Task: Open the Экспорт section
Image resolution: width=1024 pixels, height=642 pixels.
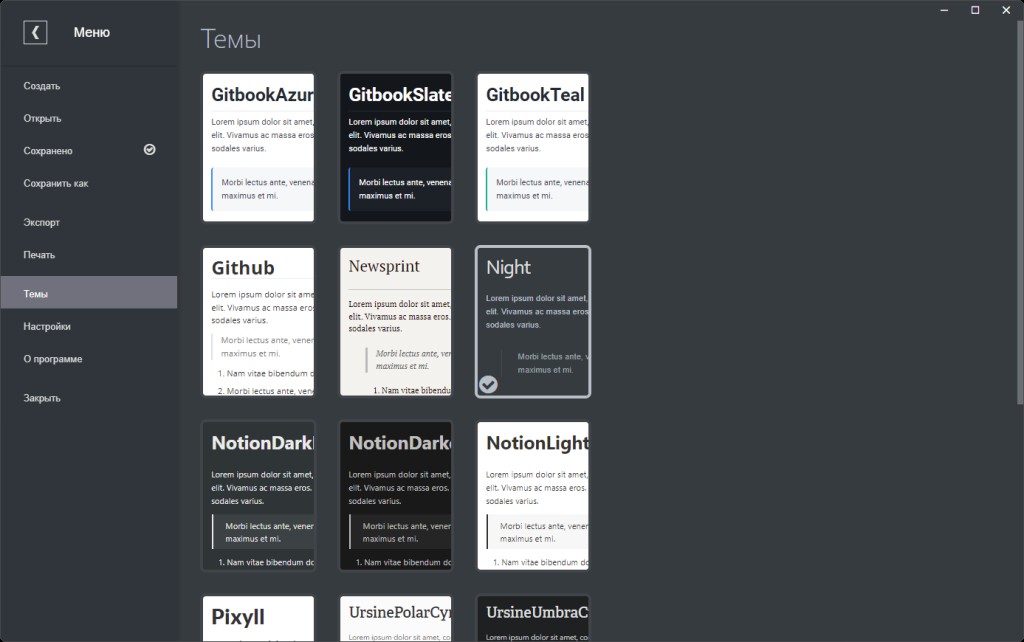Action: point(89,222)
